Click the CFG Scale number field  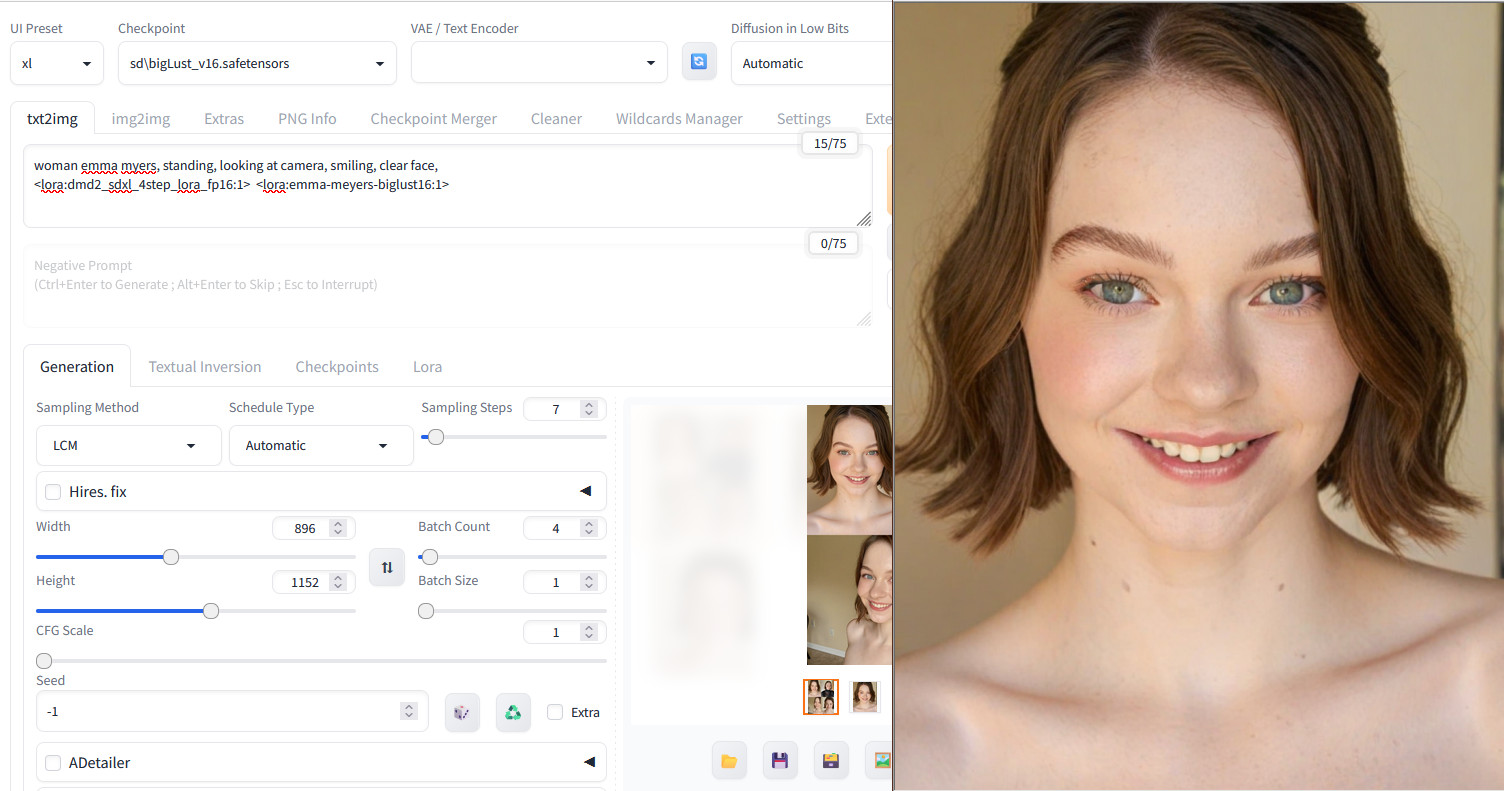coord(564,632)
